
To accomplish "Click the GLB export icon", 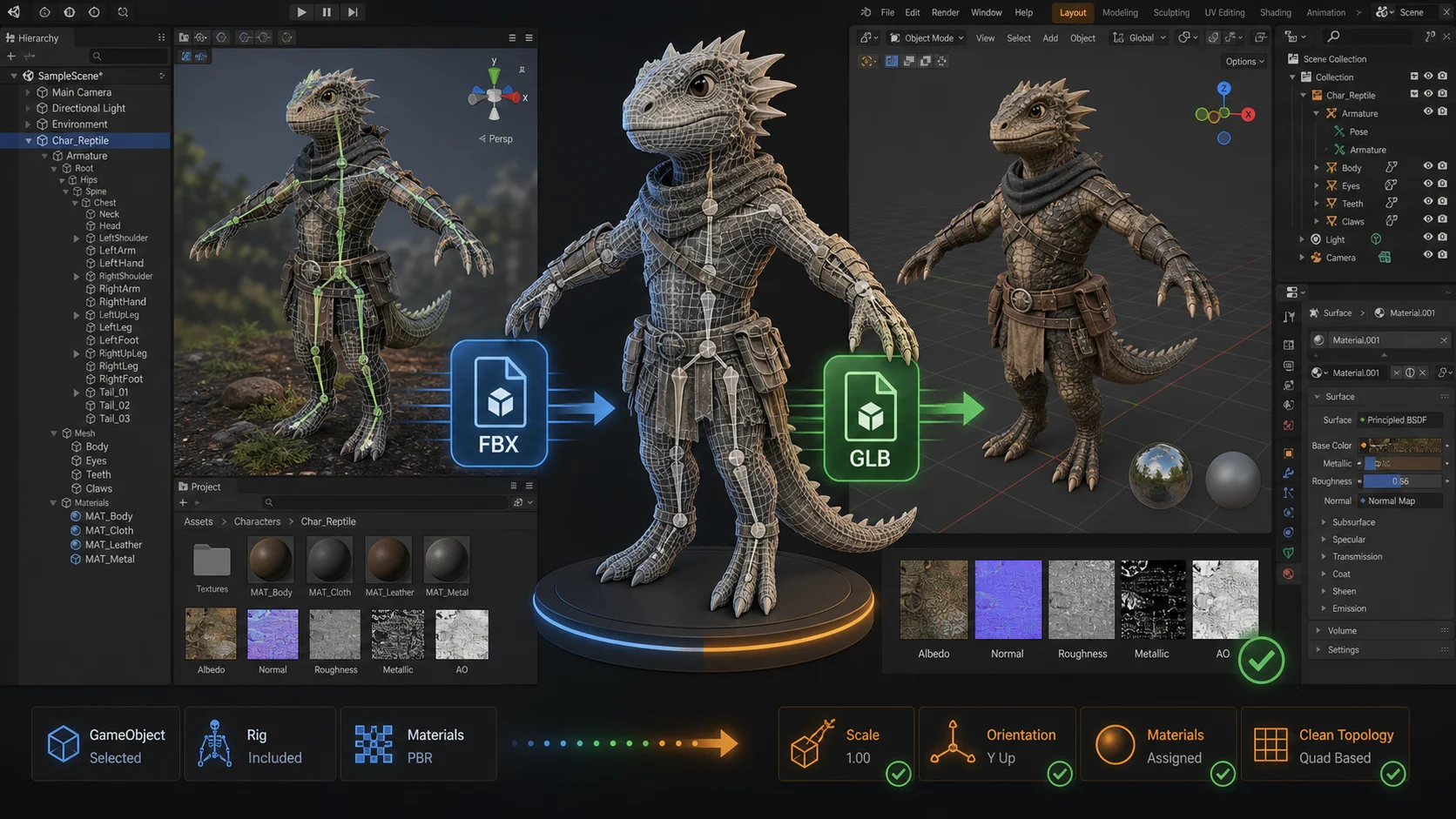I will tap(871, 418).
